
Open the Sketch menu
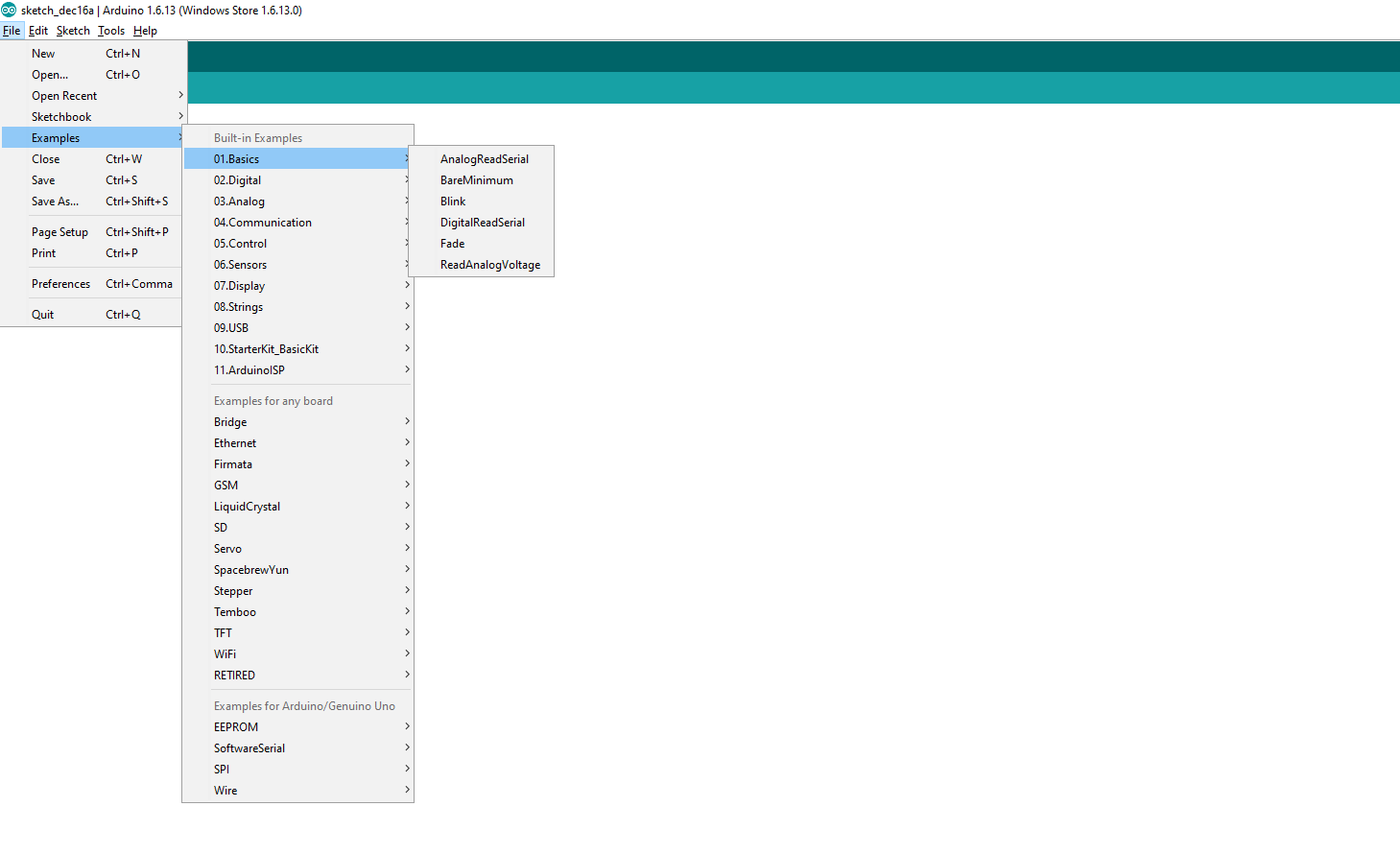(x=73, y=31)
